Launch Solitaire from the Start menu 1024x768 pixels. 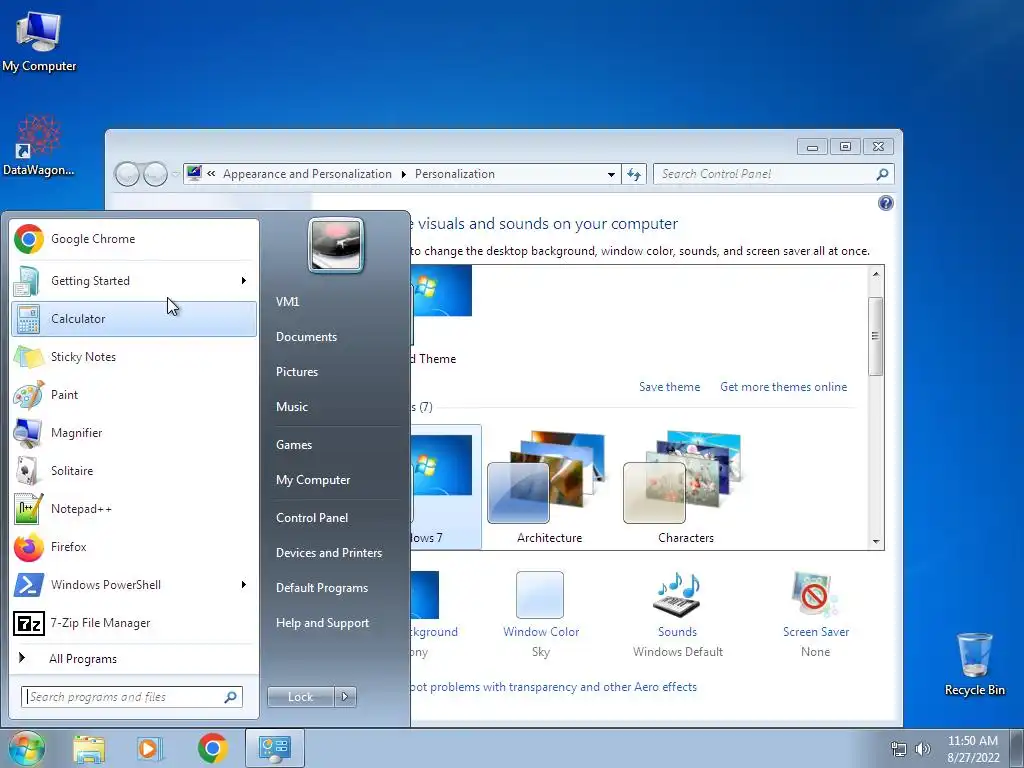[x=134, y=471]
